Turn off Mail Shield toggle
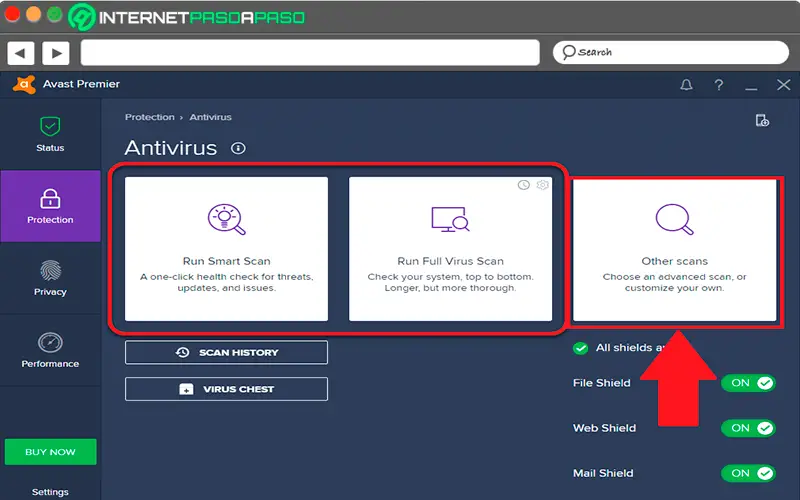Screen dimensions: 800x500 748,473
